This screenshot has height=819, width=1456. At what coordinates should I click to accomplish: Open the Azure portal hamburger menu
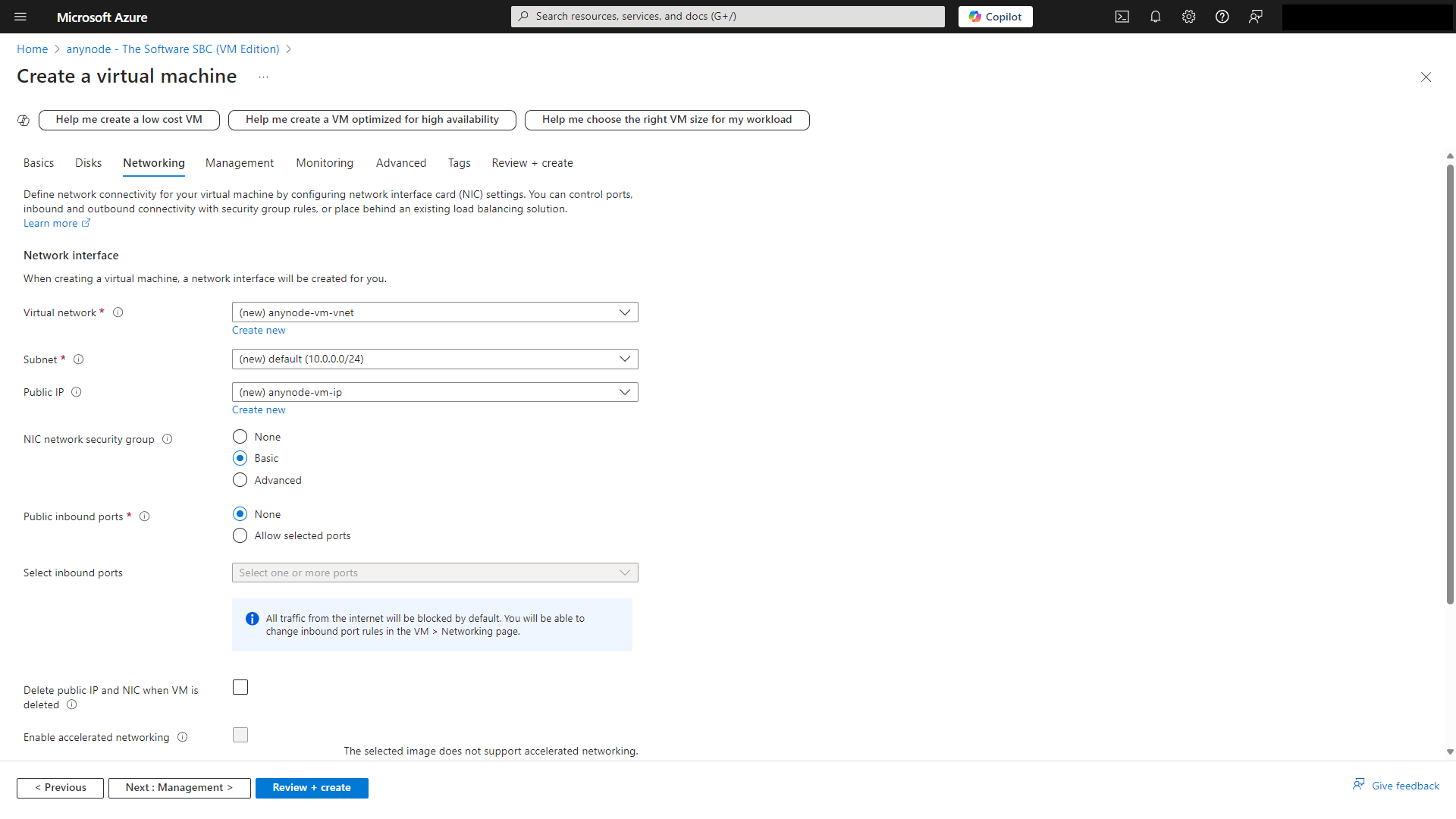pyautogui.click(x=20, y=17)
